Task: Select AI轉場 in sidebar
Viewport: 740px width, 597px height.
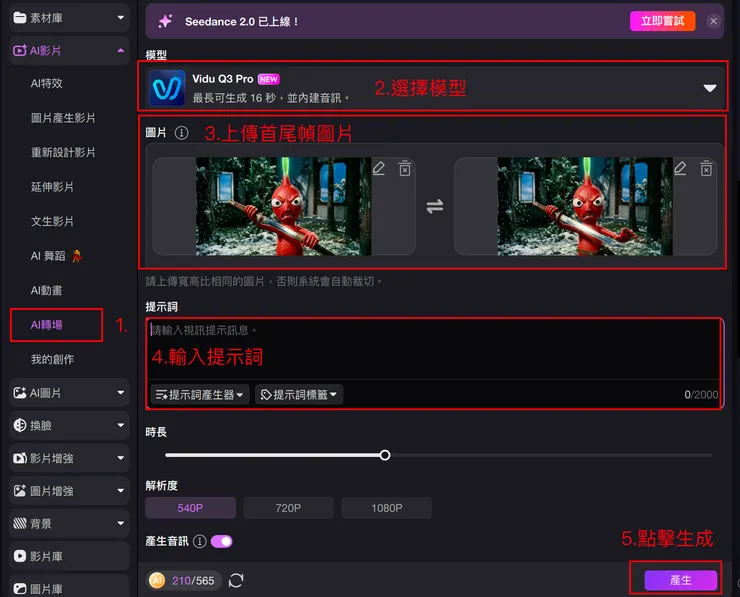Action: point(47,325)
